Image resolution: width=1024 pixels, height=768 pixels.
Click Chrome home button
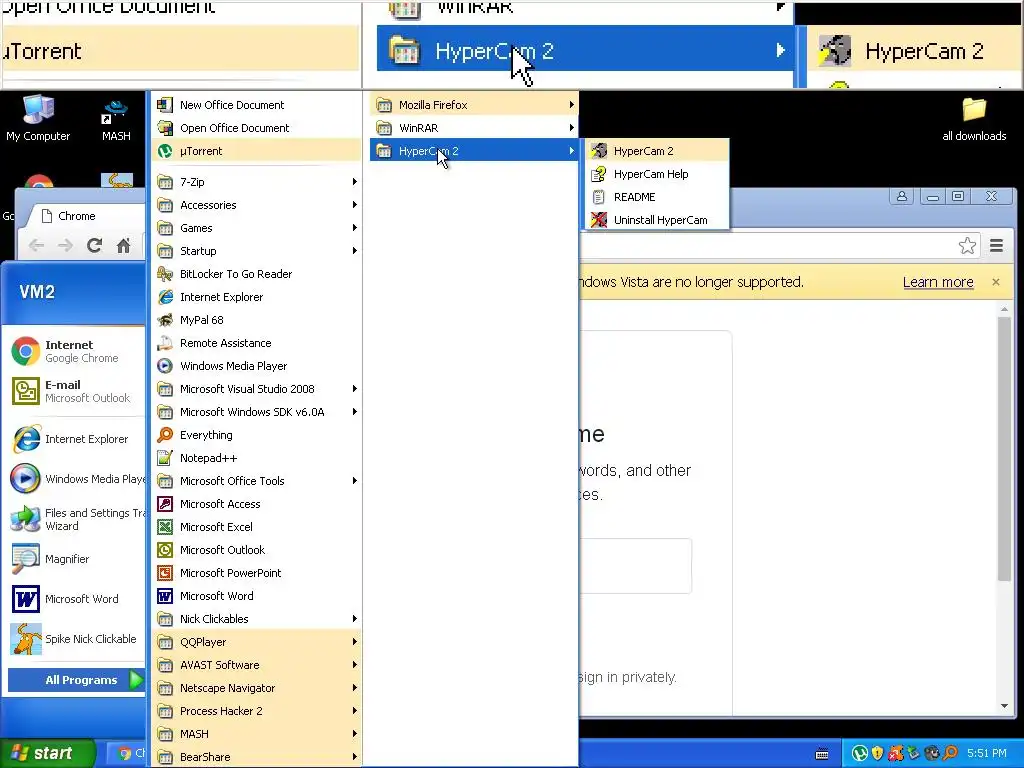point(123,246)
